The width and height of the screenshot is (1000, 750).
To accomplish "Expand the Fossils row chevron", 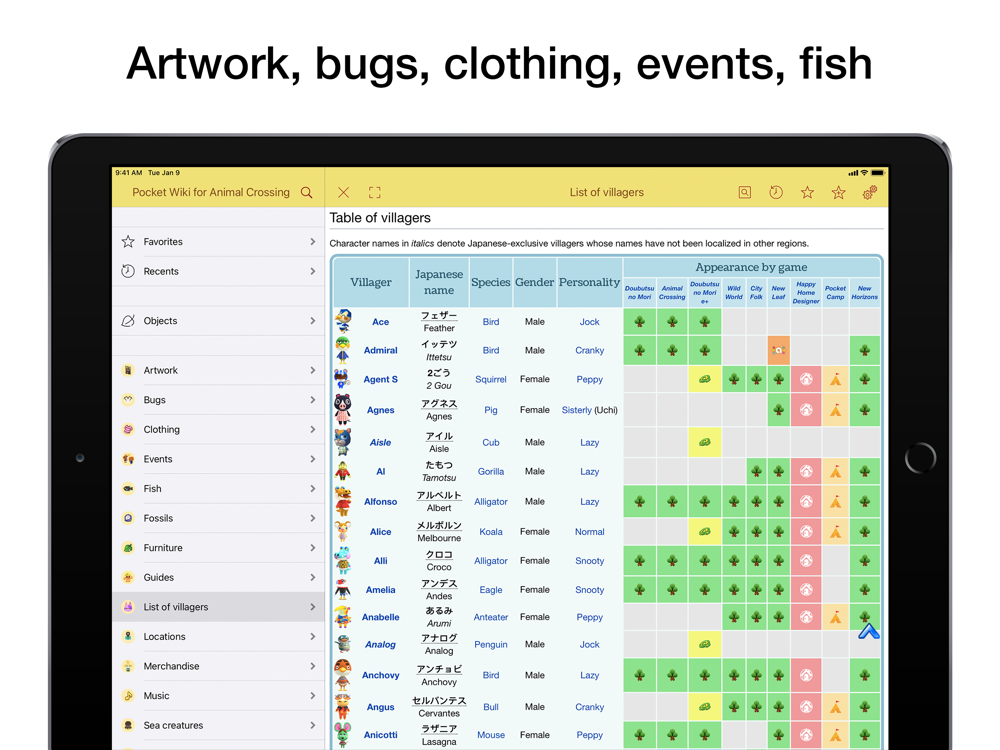I will coord(312,518).
